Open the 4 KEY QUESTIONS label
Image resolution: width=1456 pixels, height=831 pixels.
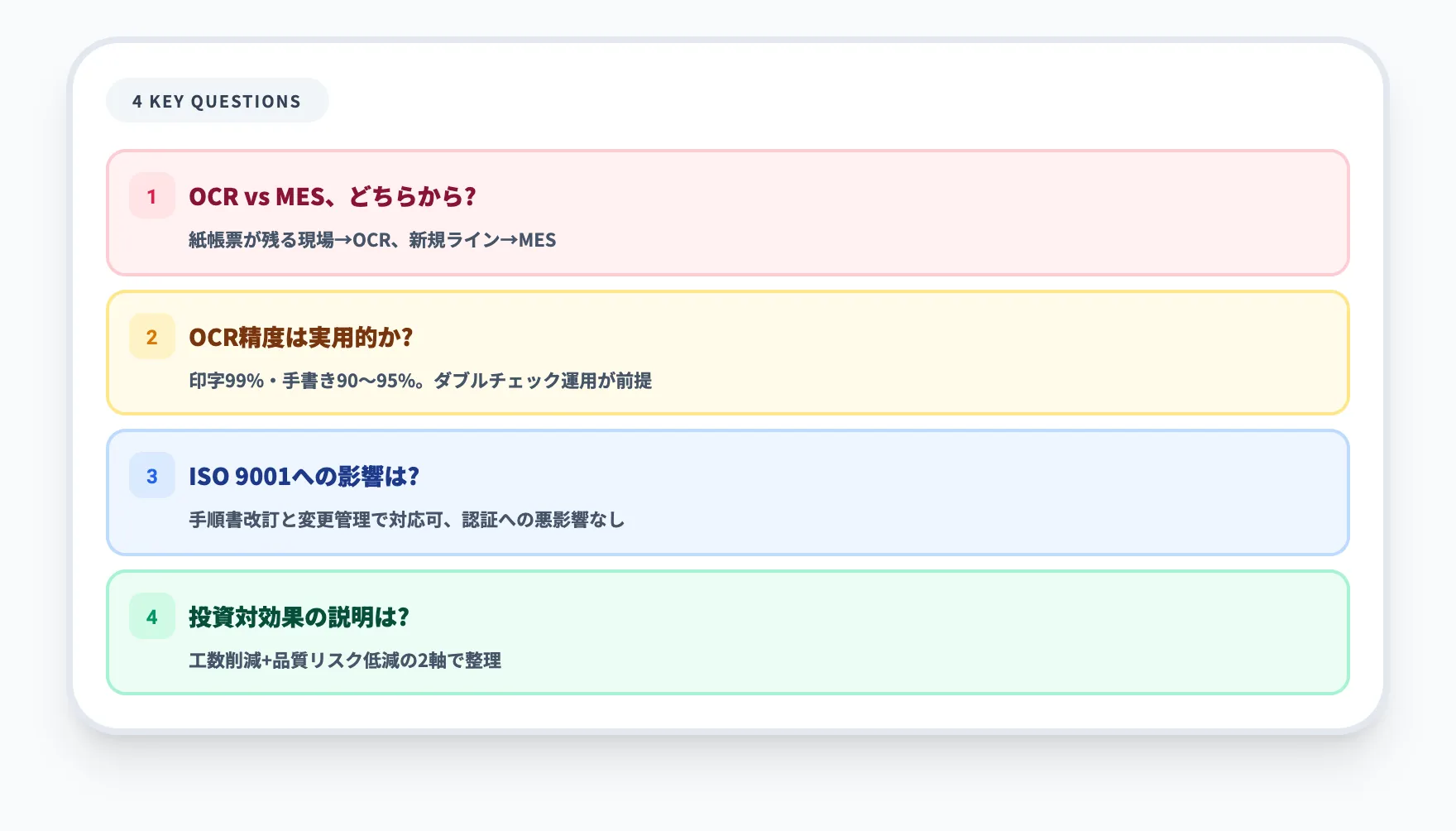217,101
